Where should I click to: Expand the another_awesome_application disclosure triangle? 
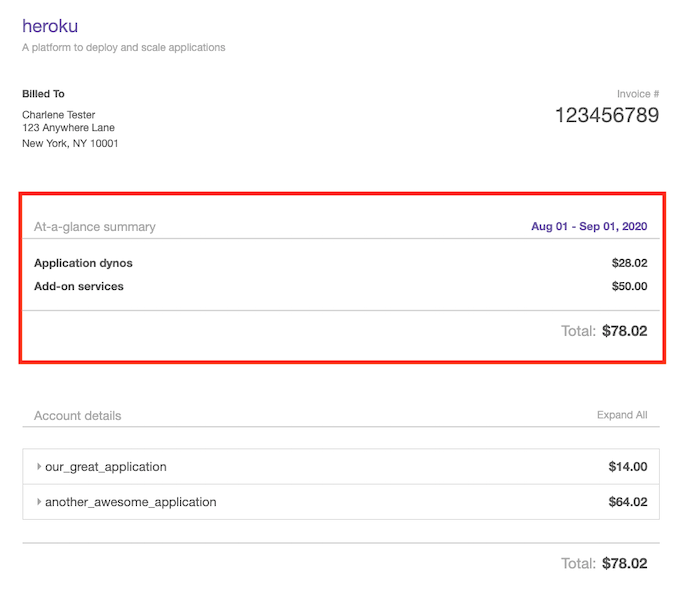click(x=39, y=502)
